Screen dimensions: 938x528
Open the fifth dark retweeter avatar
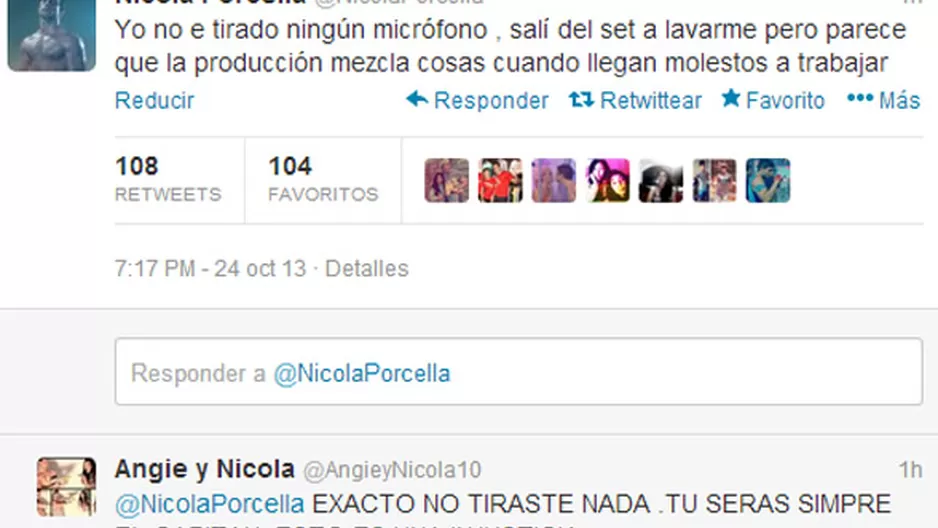(x=661, y=181)
